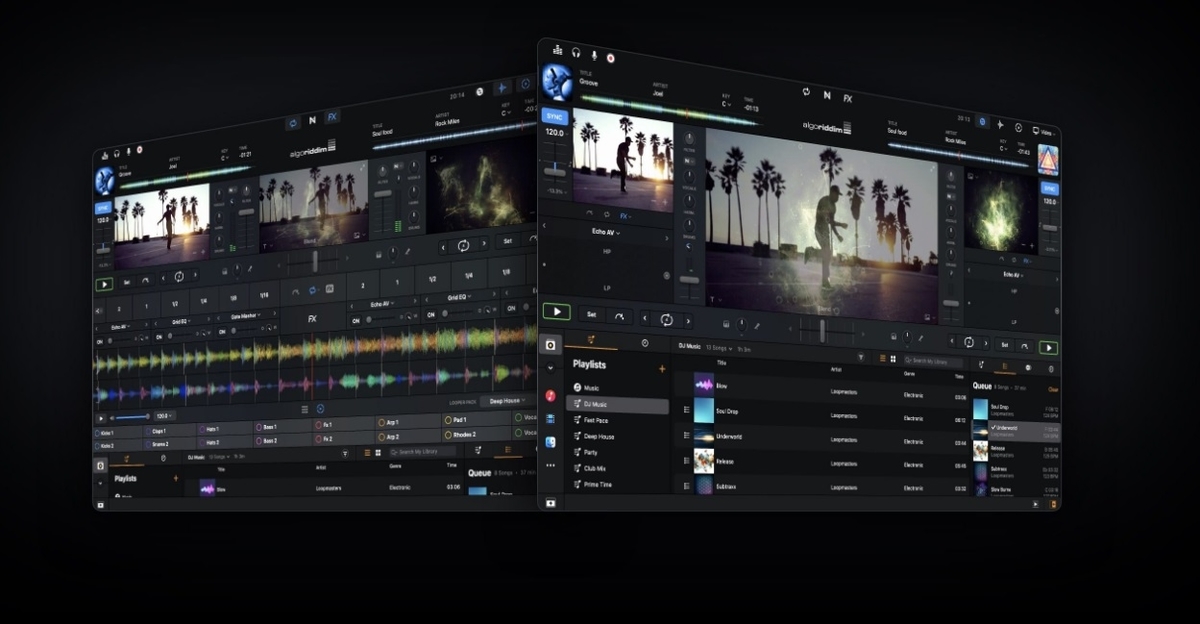The height and width of the screenshot is (624, 1200).
Task: Click microphone icon in right window
Action: (593, 55)
